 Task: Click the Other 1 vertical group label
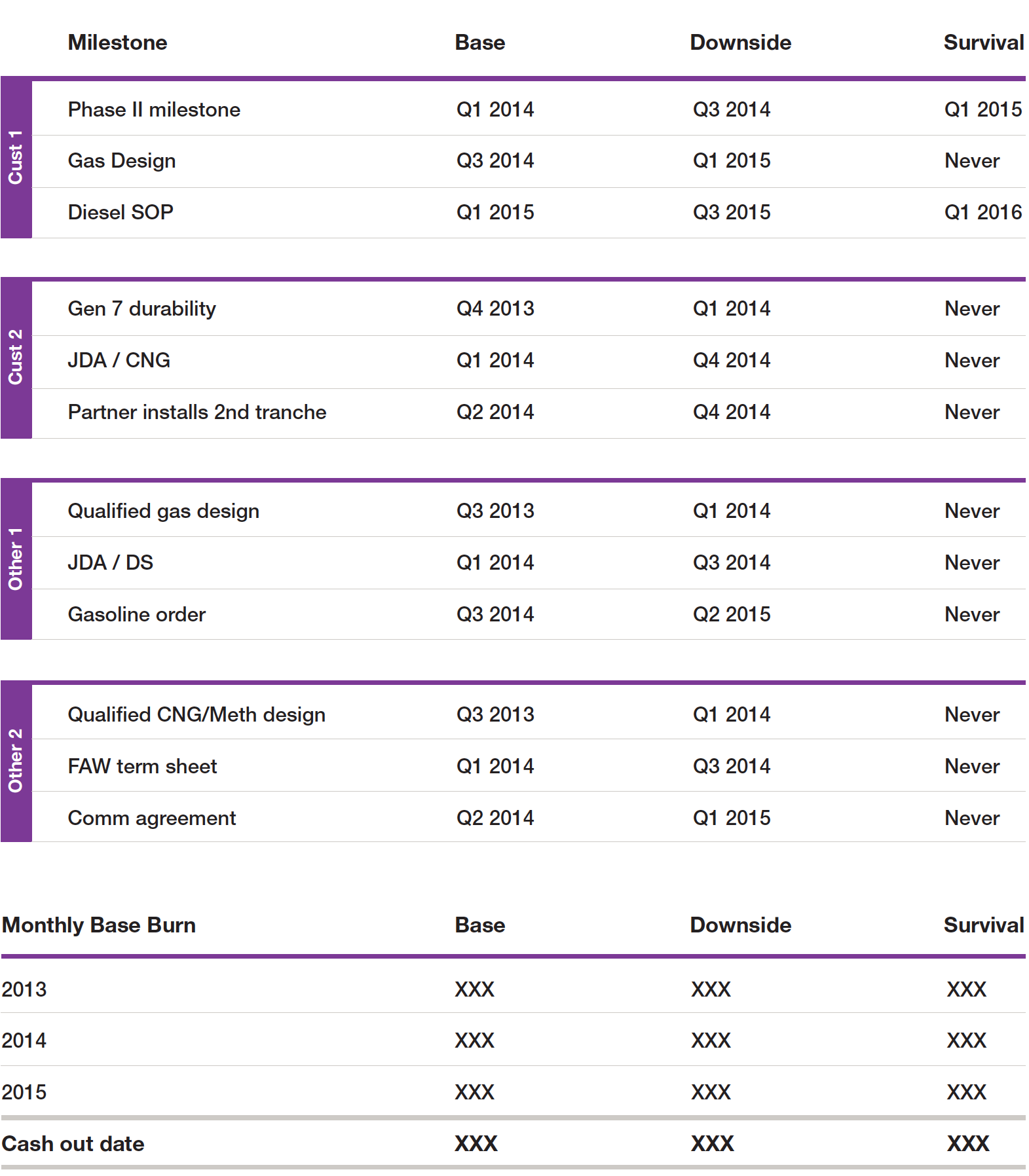16,559
